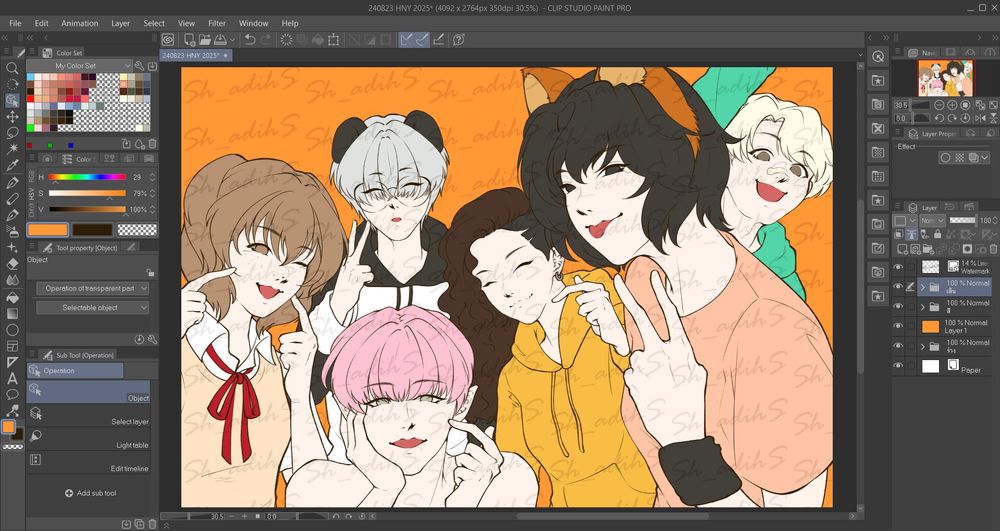Select the dark brown sub color swatch
Screen dimensions: 1000x531
click(x=92, y=230)
